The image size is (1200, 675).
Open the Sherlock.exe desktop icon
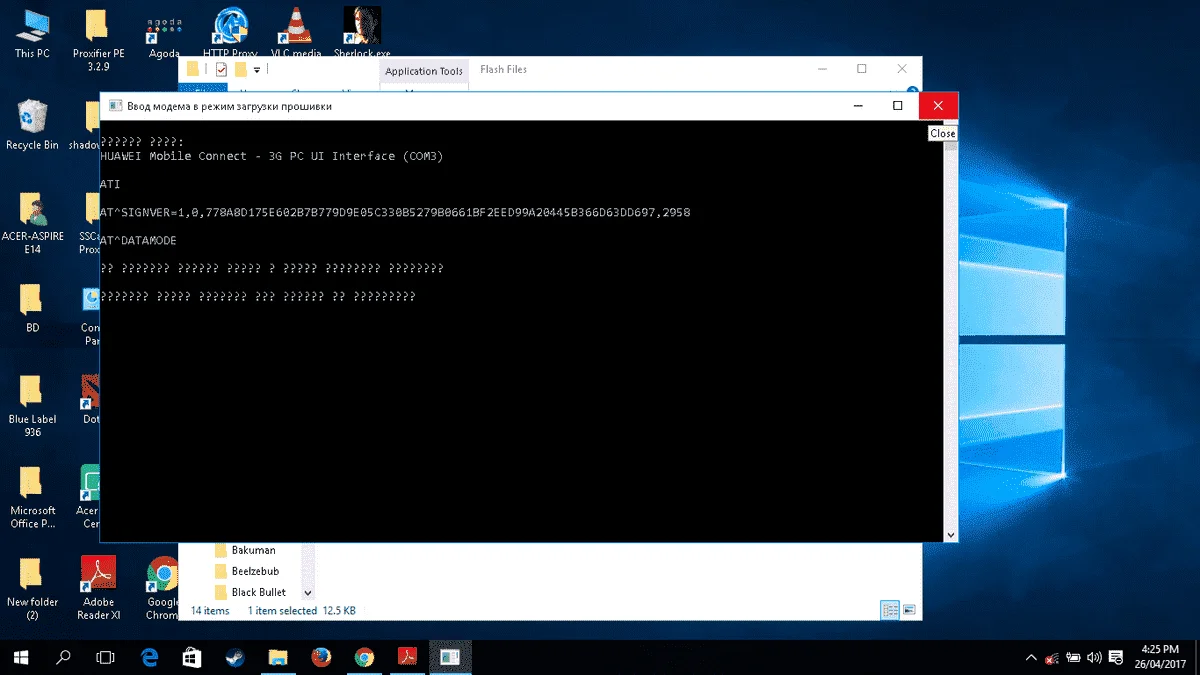pyautogui.click(x=362, y=33)
